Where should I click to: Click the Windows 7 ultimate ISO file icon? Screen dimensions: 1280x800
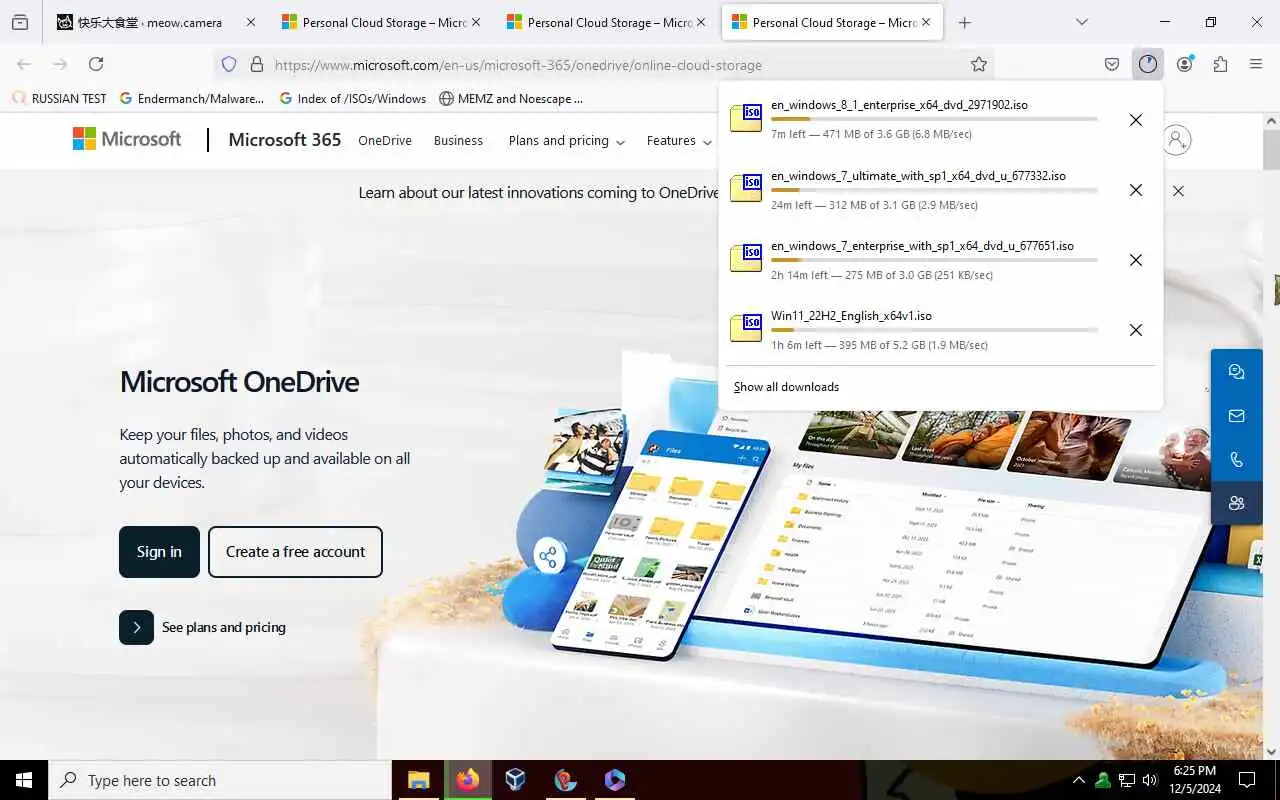746,188
